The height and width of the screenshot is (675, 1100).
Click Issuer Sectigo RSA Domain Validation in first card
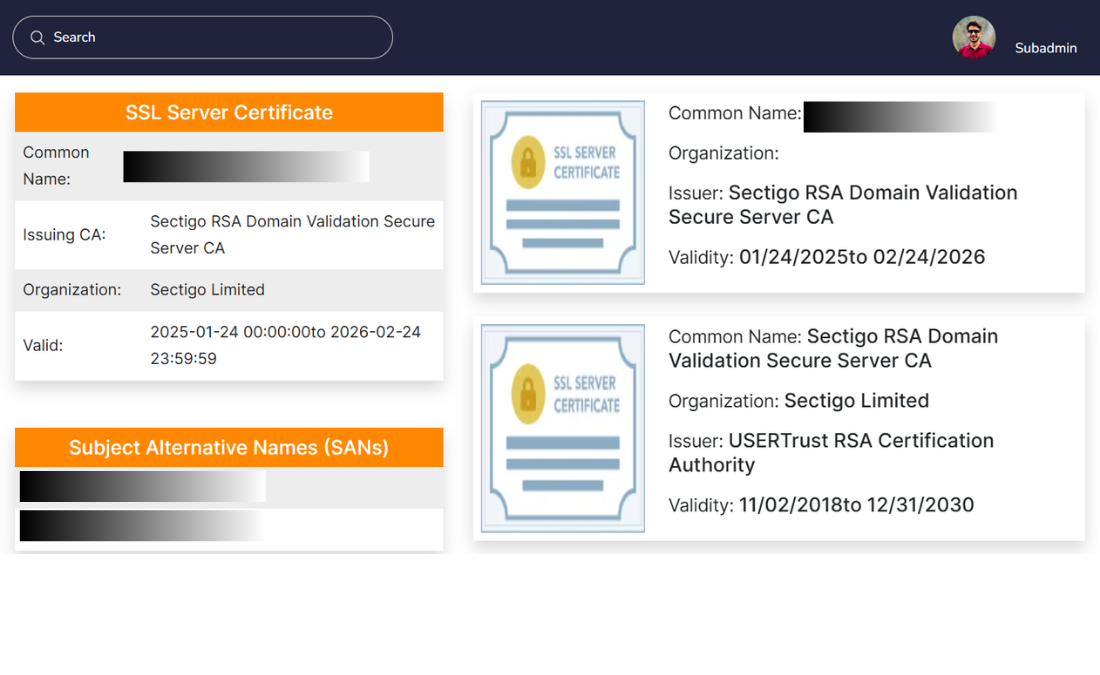click(843, 205)
